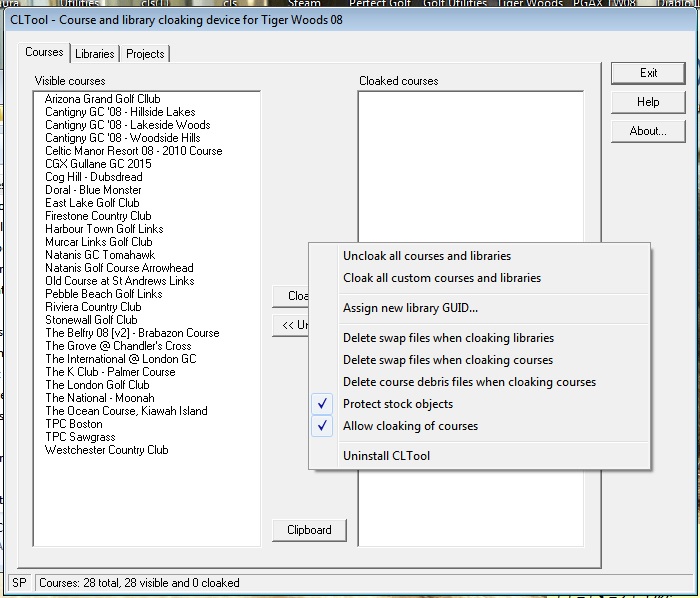Click the SP status bar indicator
Viewport: 700px width, 598px height.
[19, 583]
